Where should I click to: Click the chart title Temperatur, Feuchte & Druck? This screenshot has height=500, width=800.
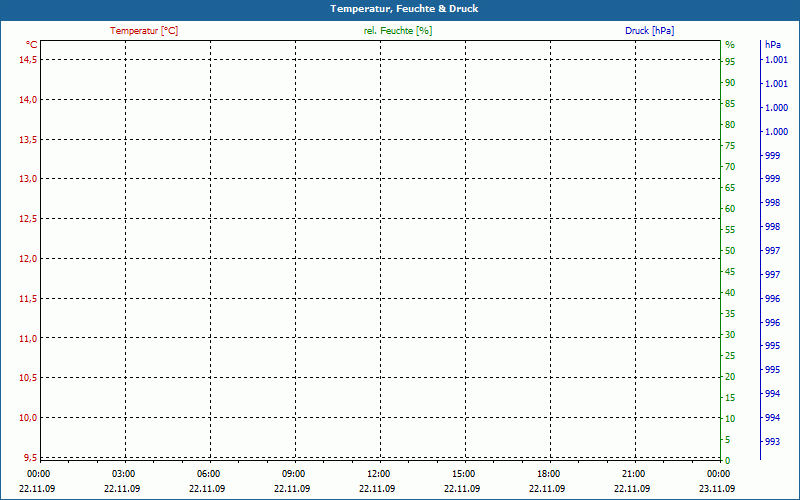point(400,9)
